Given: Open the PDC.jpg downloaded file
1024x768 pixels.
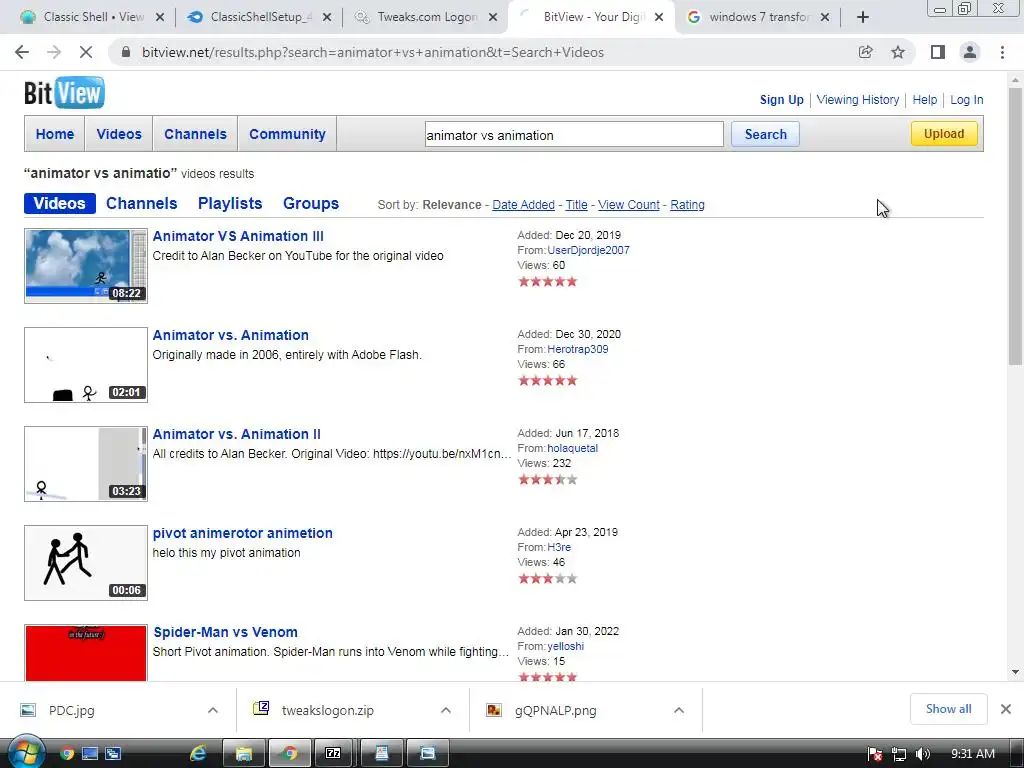Looking at the screenshot, I should coord(72,711).
